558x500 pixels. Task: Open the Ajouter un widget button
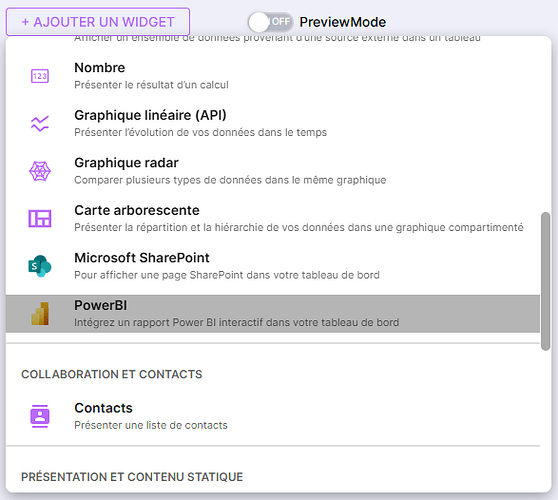pyautogui.click(x=98, y=22)
